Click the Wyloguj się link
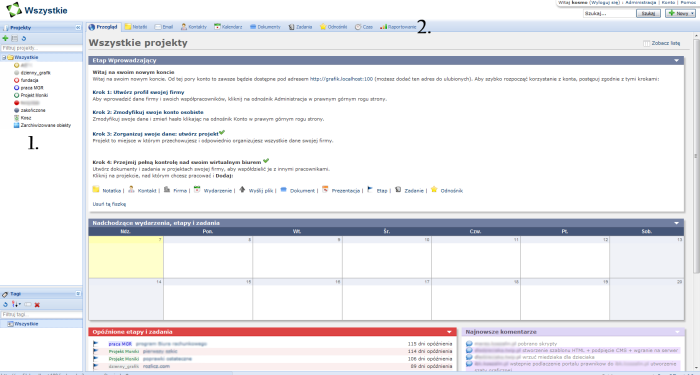This screenshot has height=375, width=700. point(605,2)
